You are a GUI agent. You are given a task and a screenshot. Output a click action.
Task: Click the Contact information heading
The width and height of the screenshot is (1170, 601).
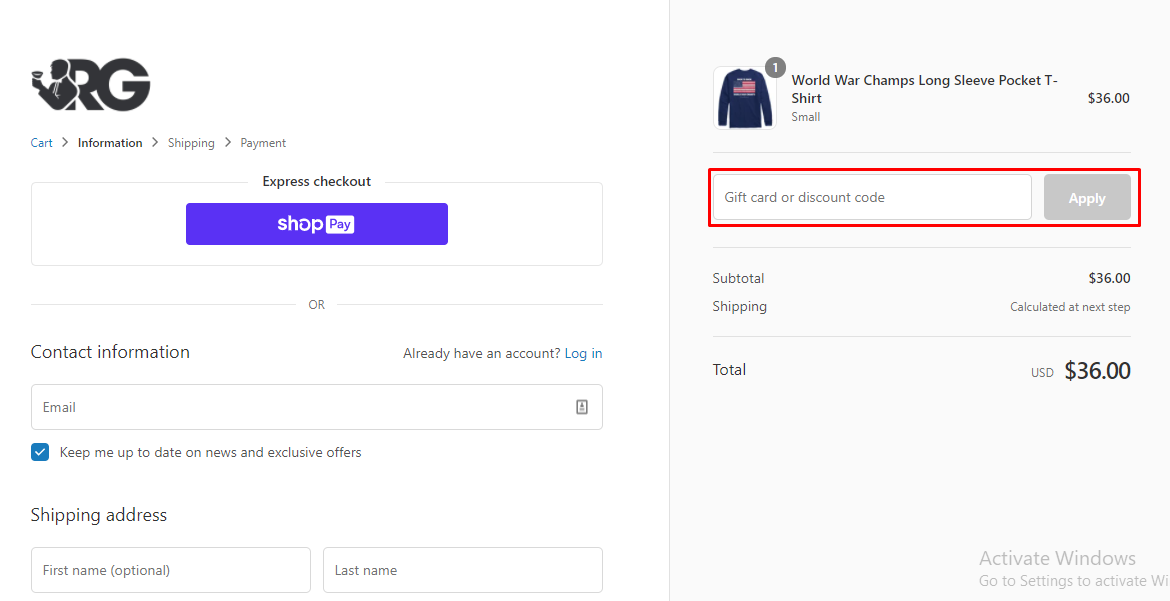pyautogui.click(x=110, y=352)
